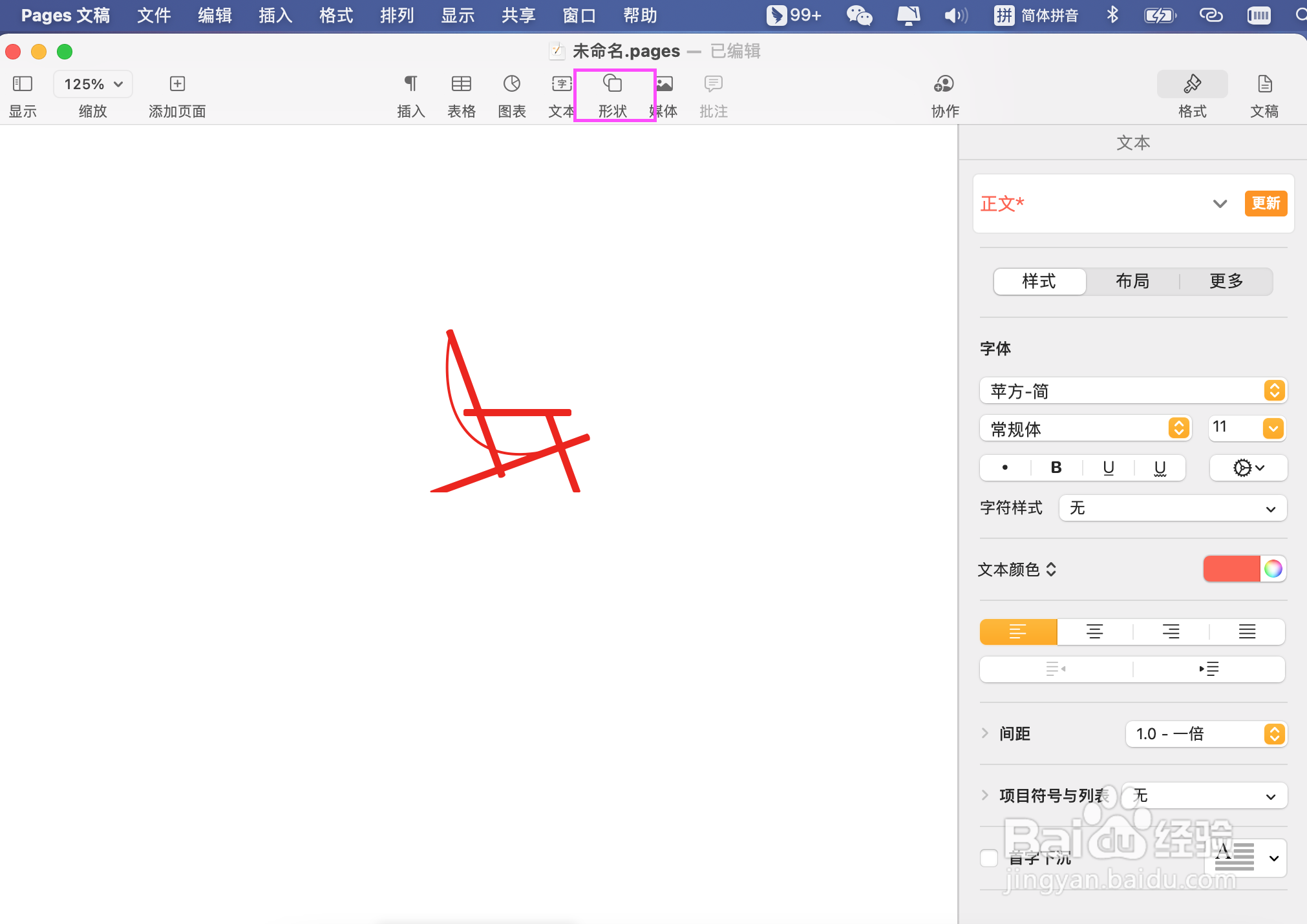Switch to the Layout (布局) tab
1307x924 pixels.
(1132, 282)
